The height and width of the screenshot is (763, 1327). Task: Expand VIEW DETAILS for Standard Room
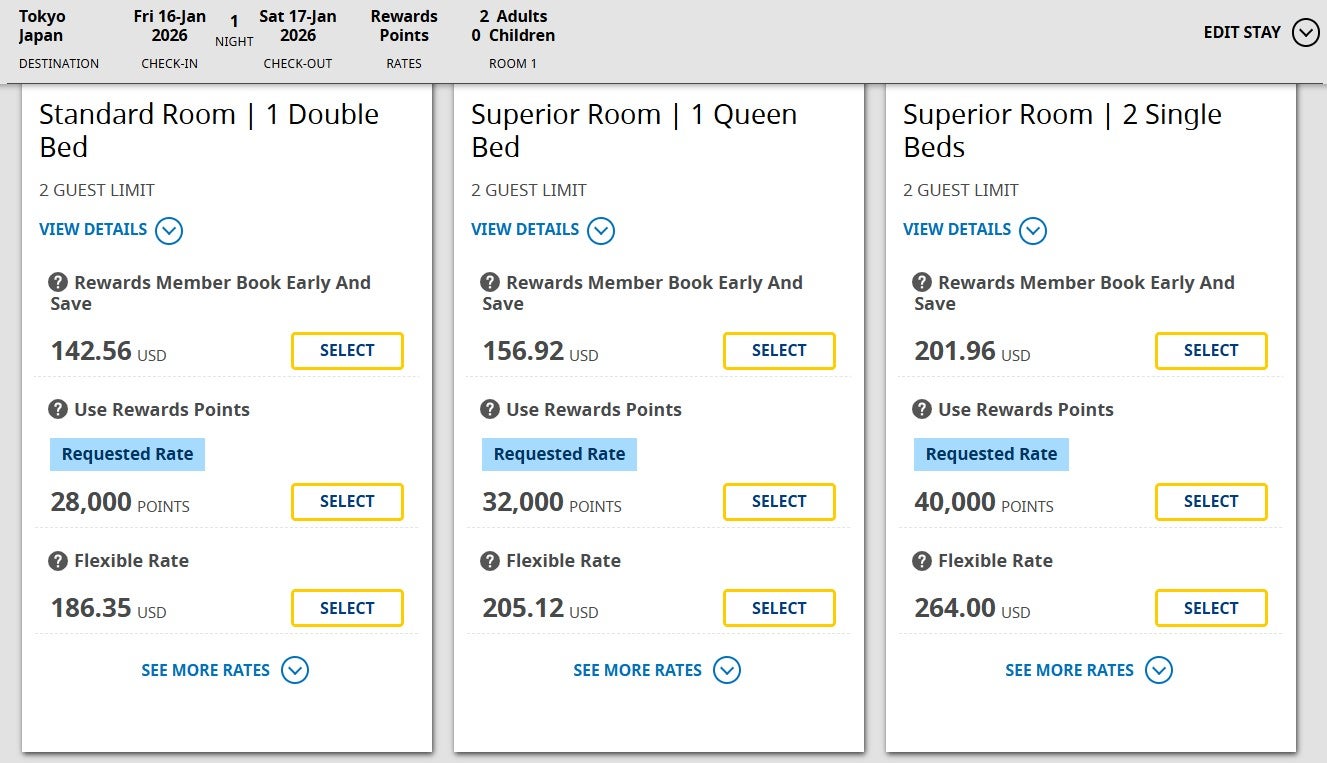click(111, 229)
